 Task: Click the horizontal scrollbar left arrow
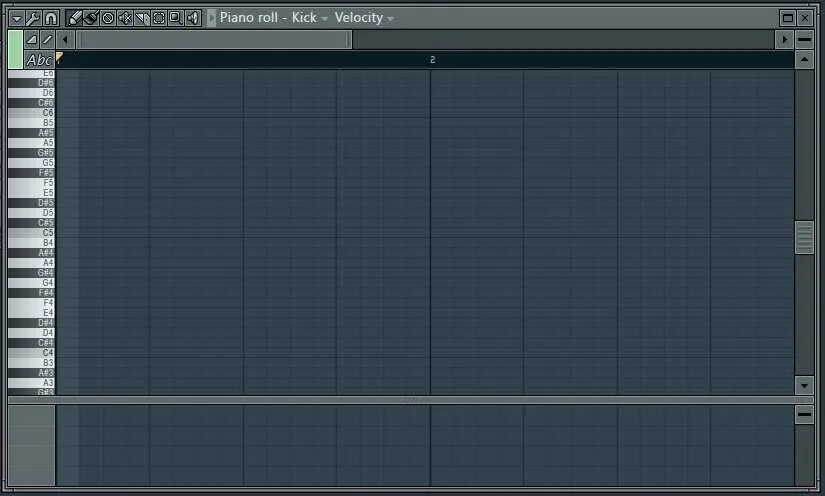tap(65, 39)
